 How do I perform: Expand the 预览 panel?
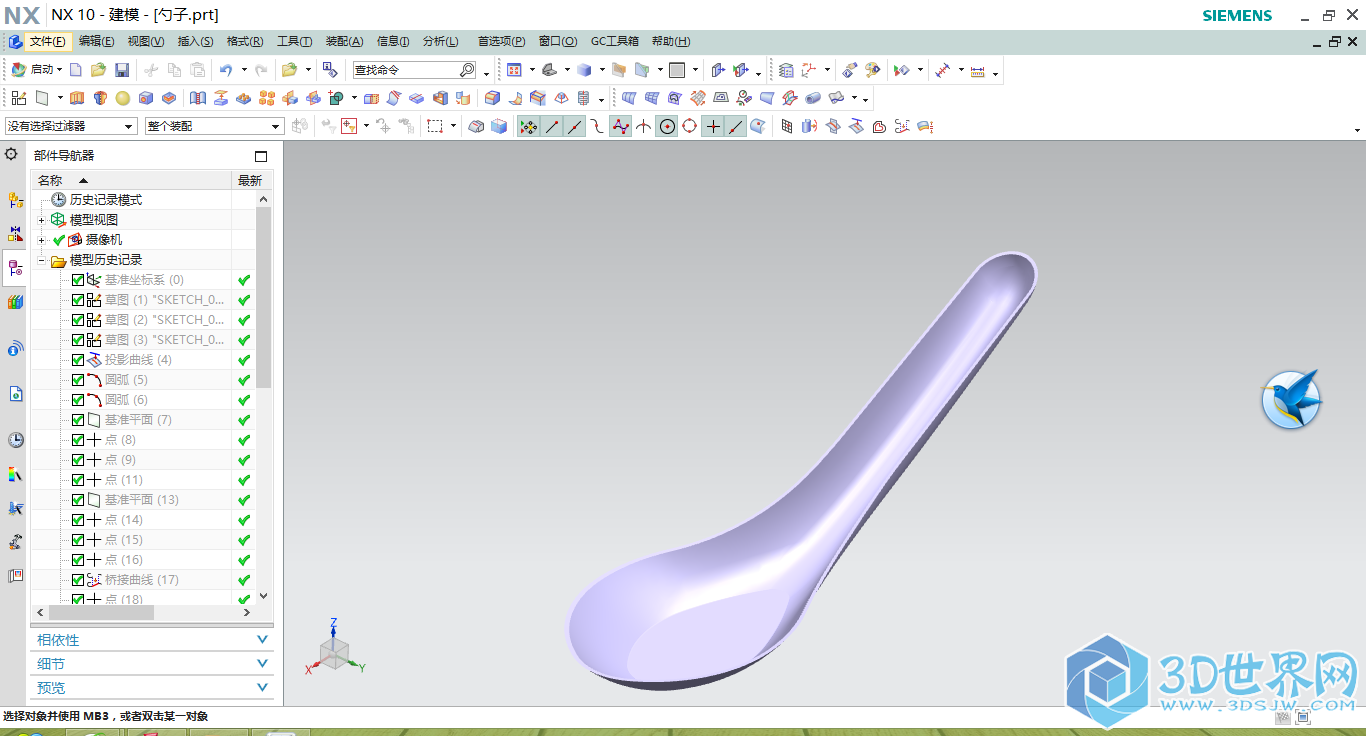152,688
